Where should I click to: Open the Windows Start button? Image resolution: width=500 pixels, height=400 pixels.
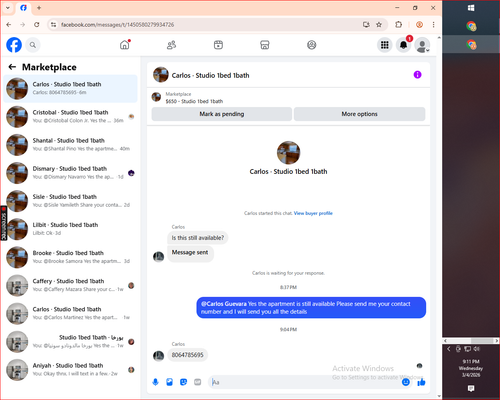471,8
